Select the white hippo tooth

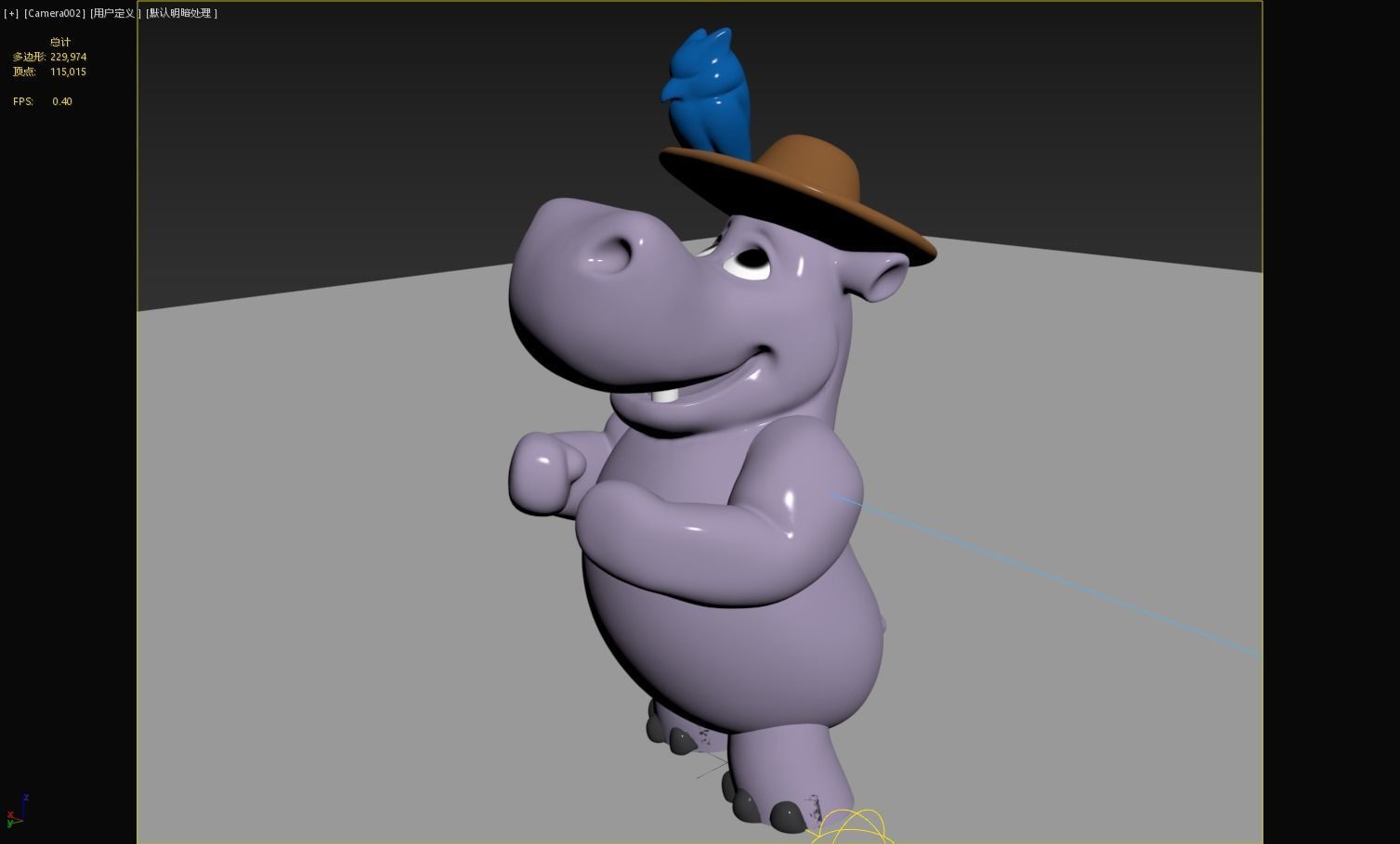tap(664, 396)
